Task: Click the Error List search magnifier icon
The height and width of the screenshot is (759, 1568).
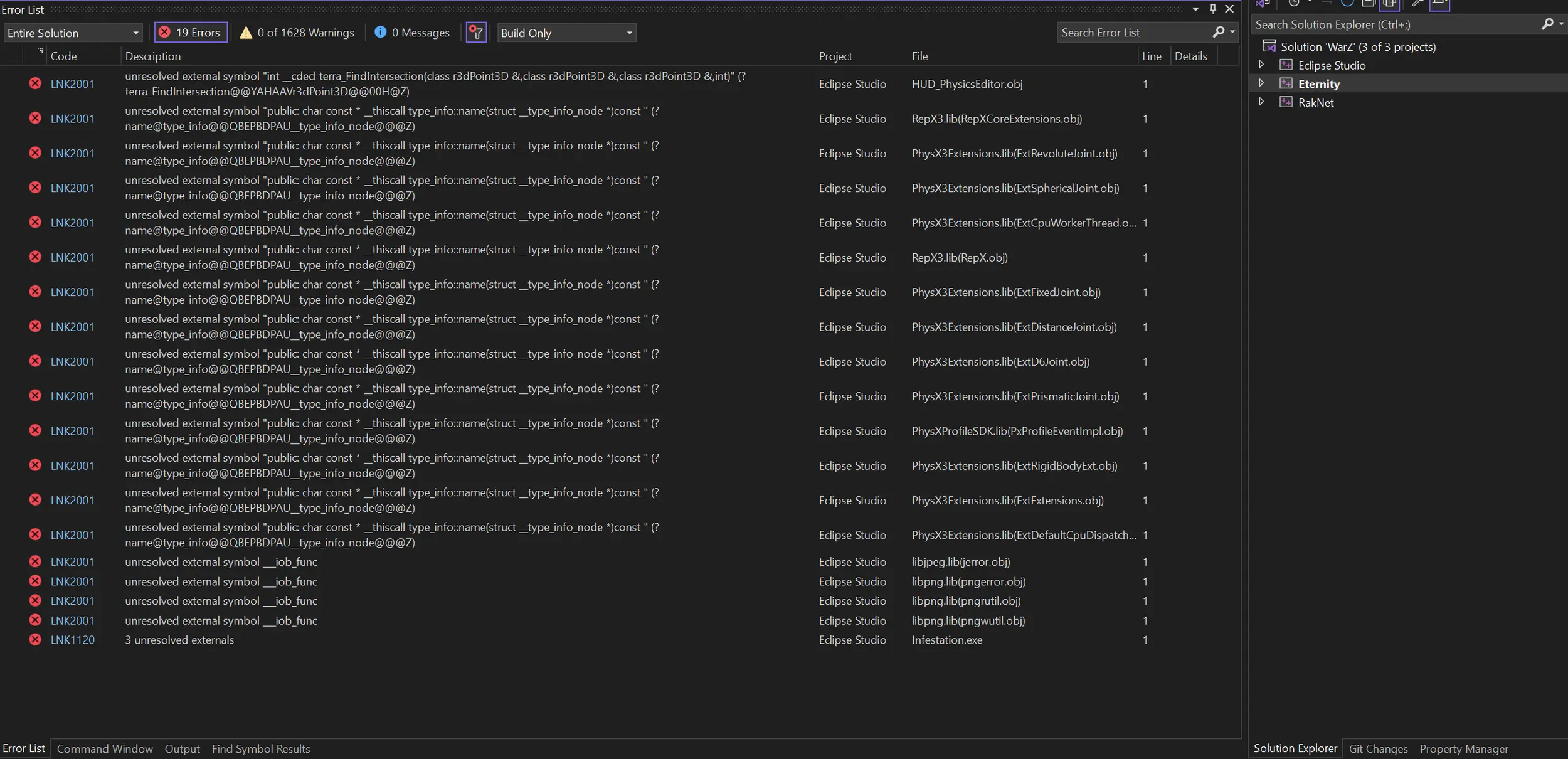Action: 1218,32
